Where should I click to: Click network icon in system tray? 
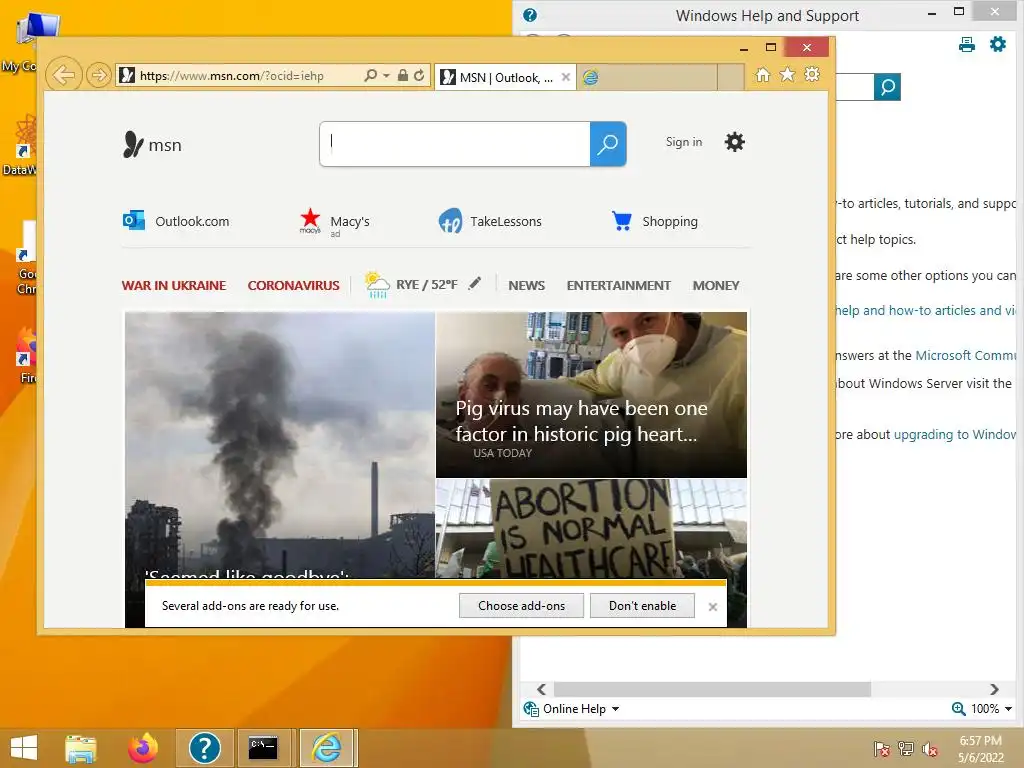(x=906, y=749)
